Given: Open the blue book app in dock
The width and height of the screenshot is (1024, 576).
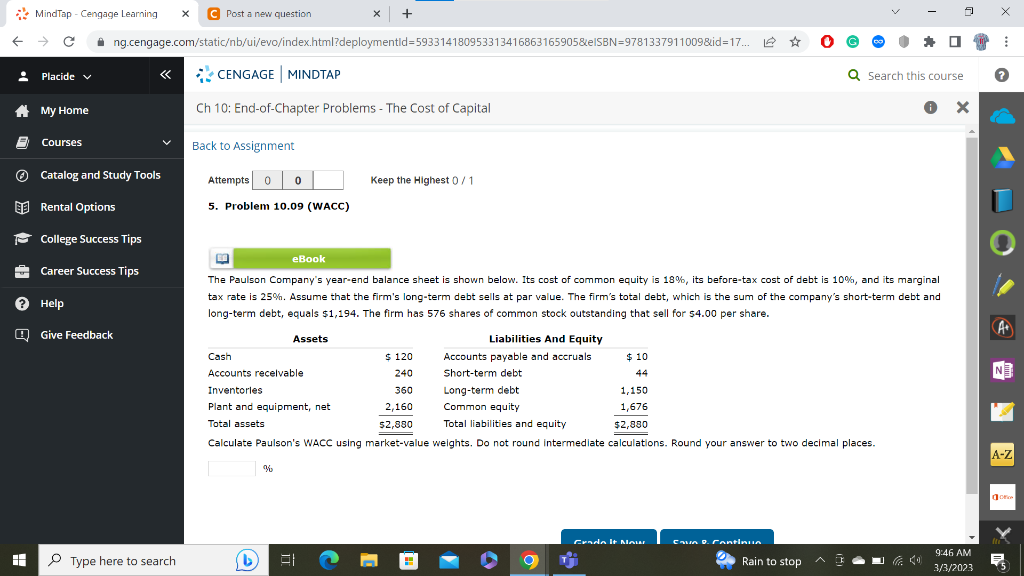Looking at the screenshot, I should coord(1002,200).
